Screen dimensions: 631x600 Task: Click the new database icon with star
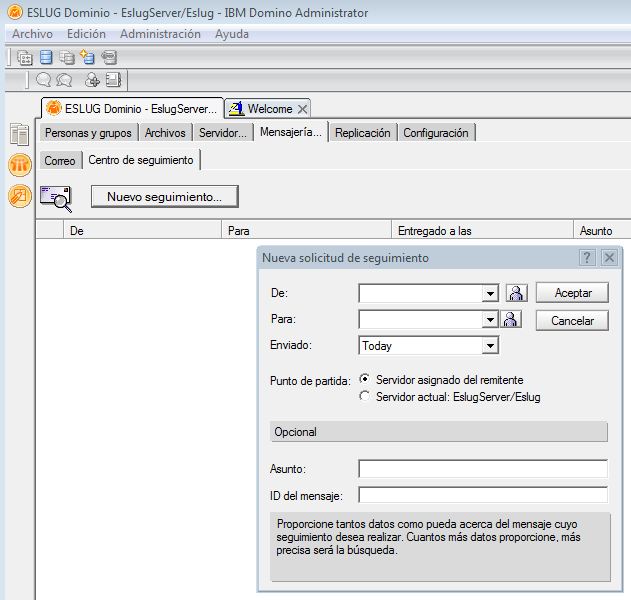87,57
